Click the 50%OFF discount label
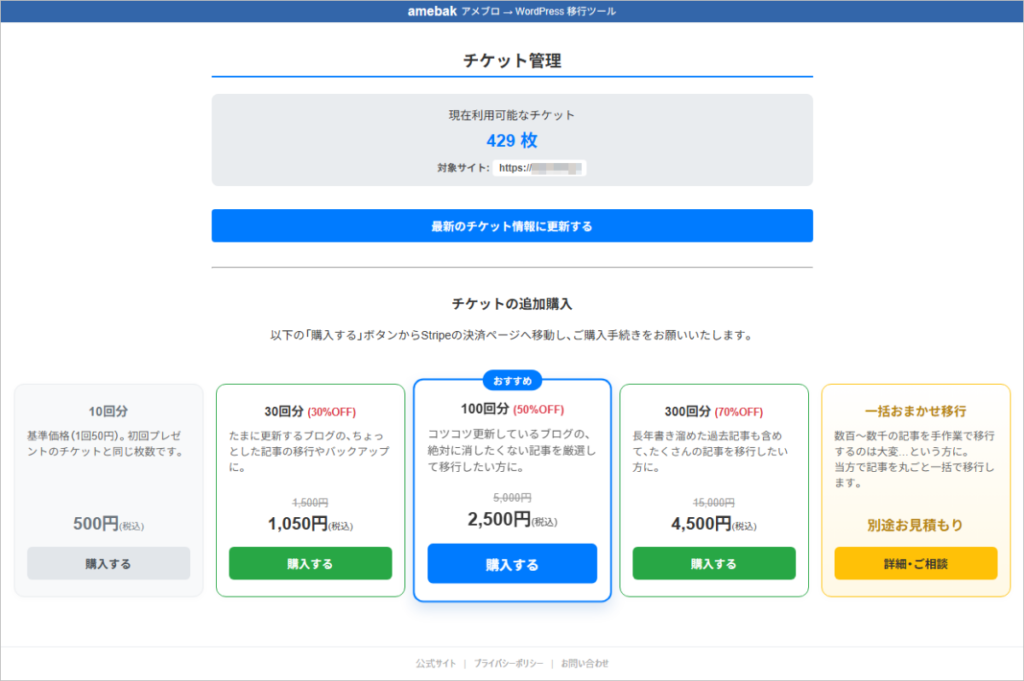 pyautogui.click(x=538, y=410)
